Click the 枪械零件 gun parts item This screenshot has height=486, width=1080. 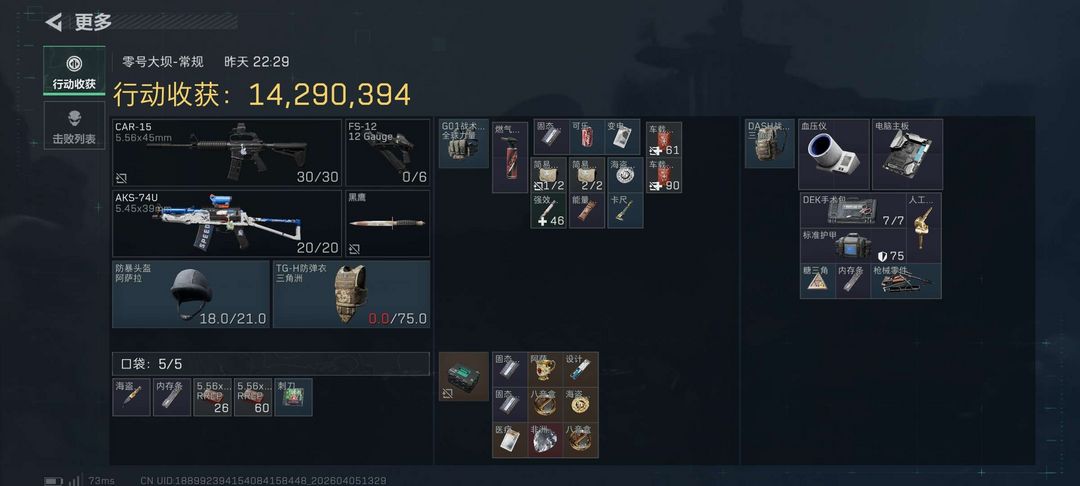(x=906, y=281)
